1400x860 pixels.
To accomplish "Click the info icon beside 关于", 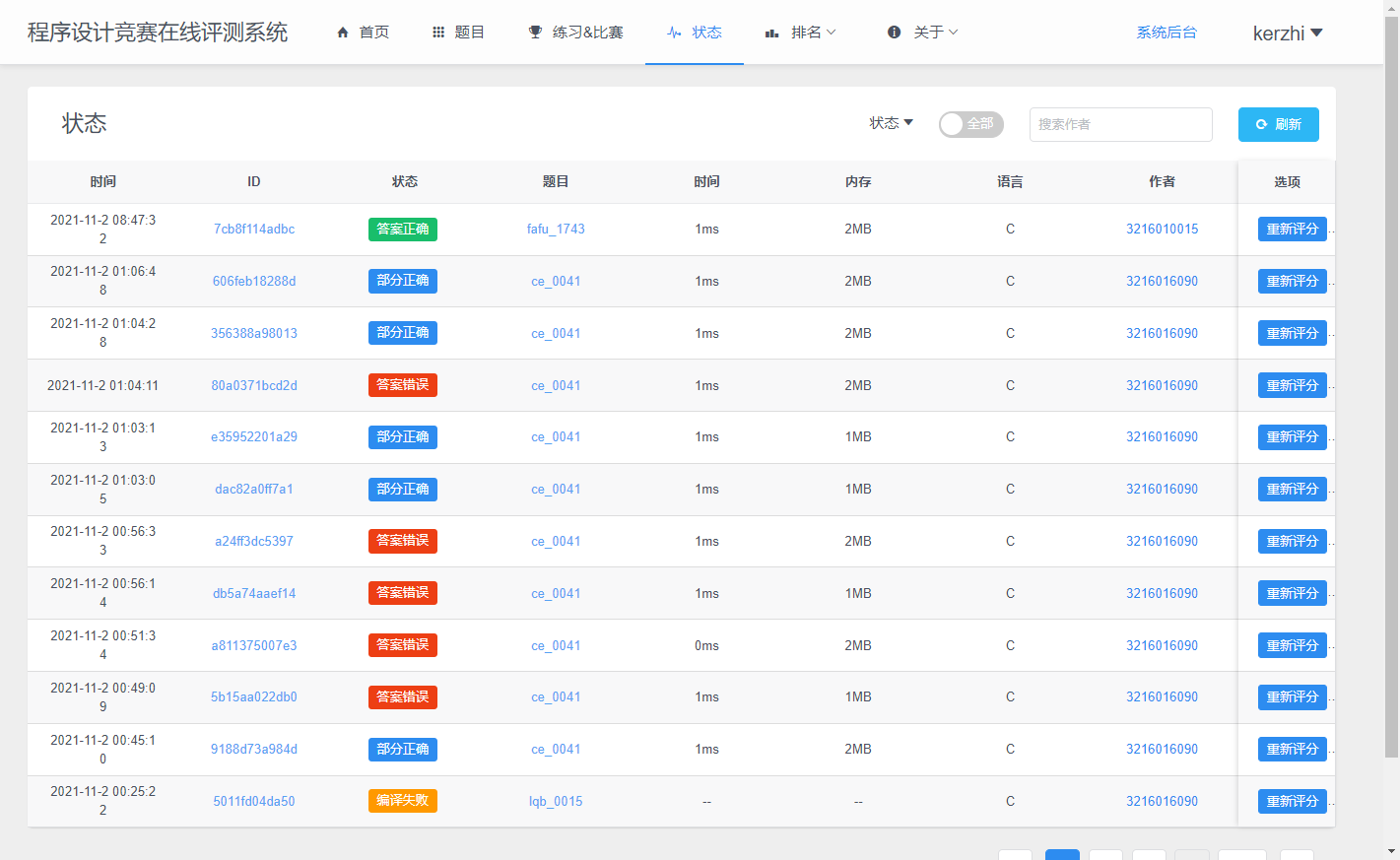I will click(x=894, y=33).
